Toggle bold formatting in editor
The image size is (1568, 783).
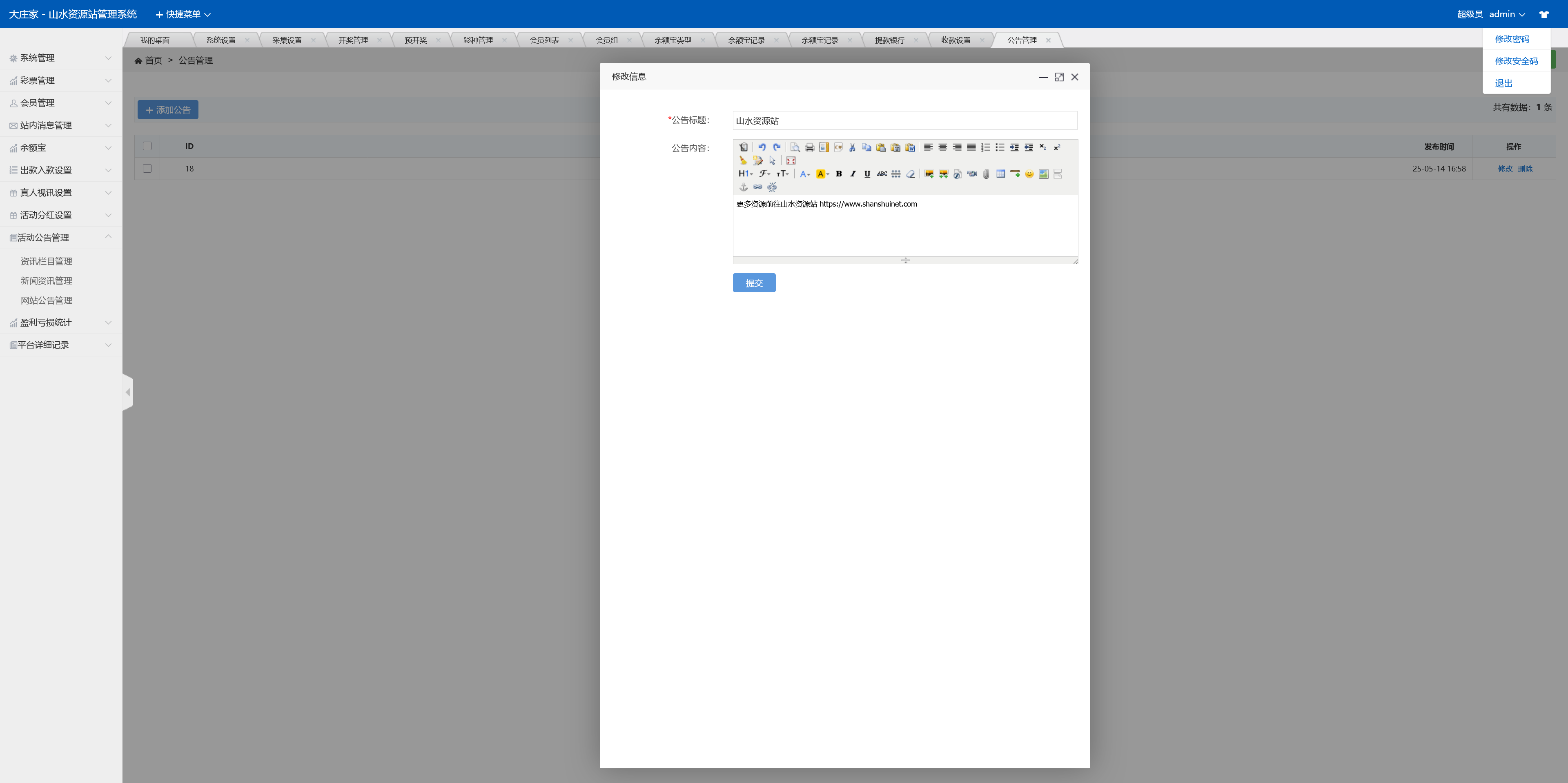point(838,174)
